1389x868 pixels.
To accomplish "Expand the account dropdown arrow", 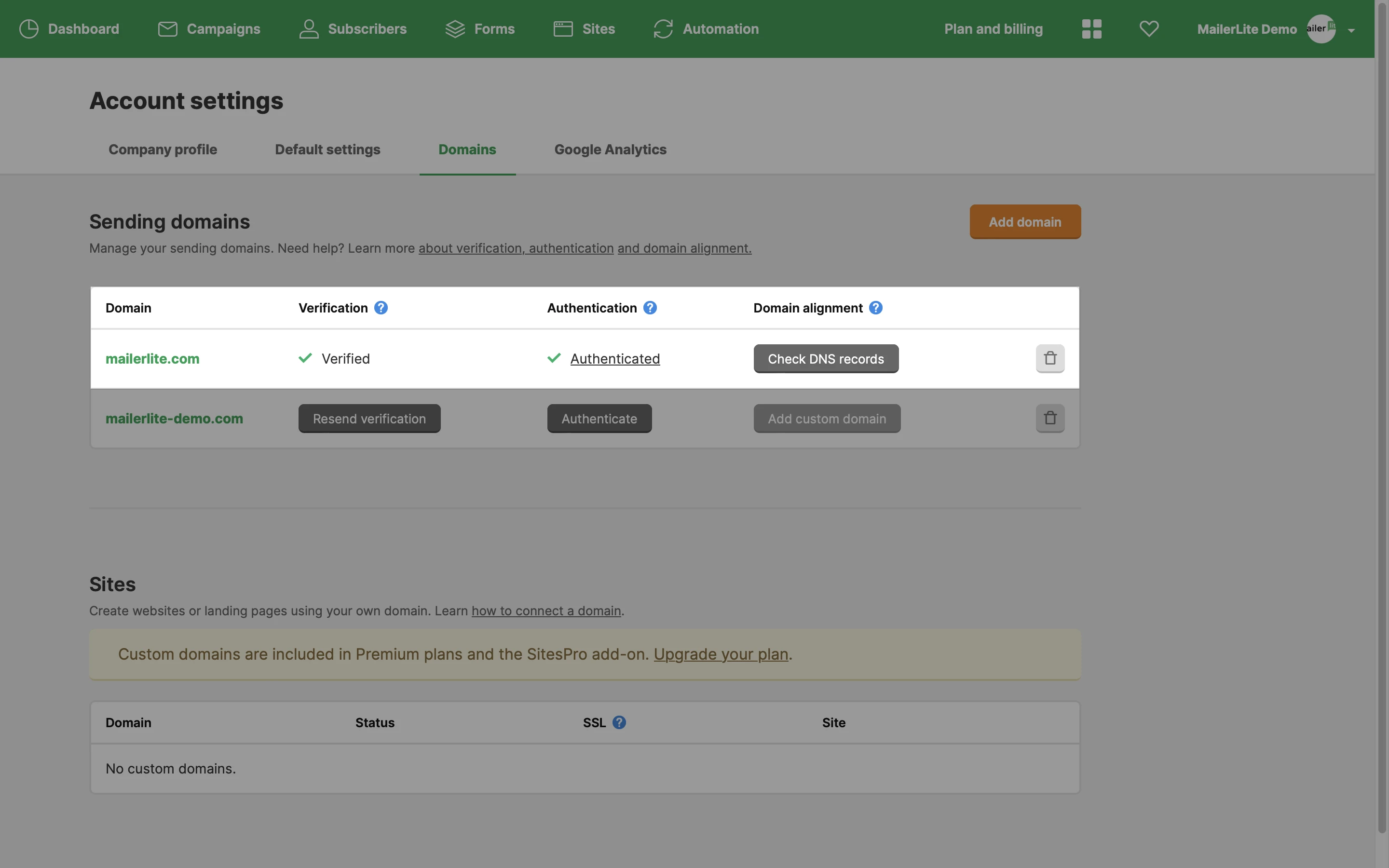I will click(1351, 30).
